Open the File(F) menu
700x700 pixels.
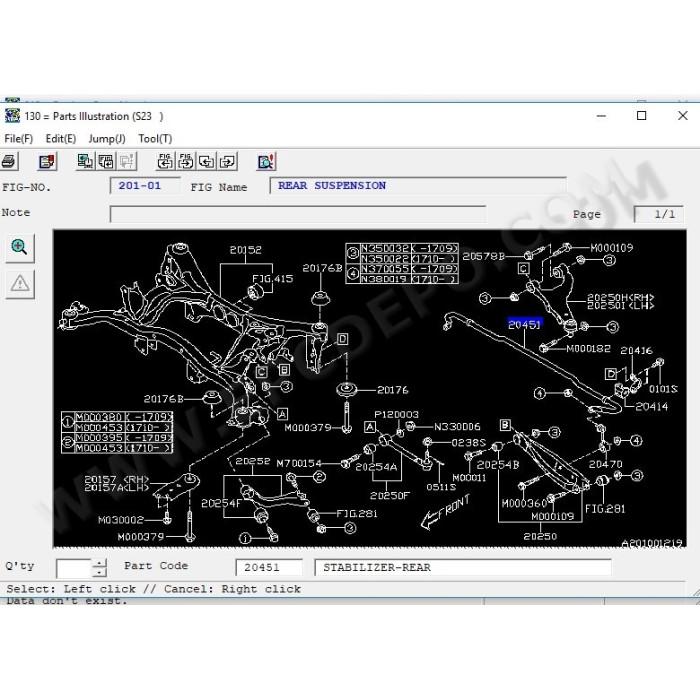click(19, 139)
